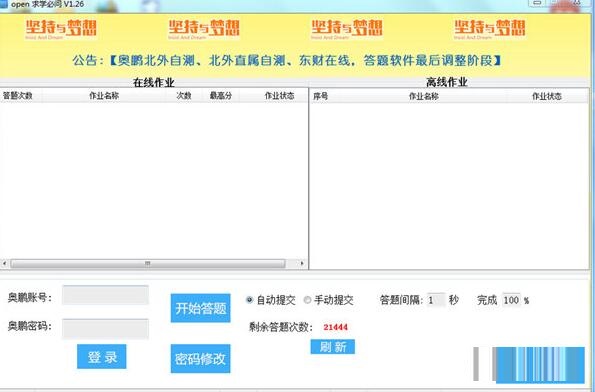This screenshot has width=595, height=392.
Task: Click the 完成 percentage field
Action: 512,300
